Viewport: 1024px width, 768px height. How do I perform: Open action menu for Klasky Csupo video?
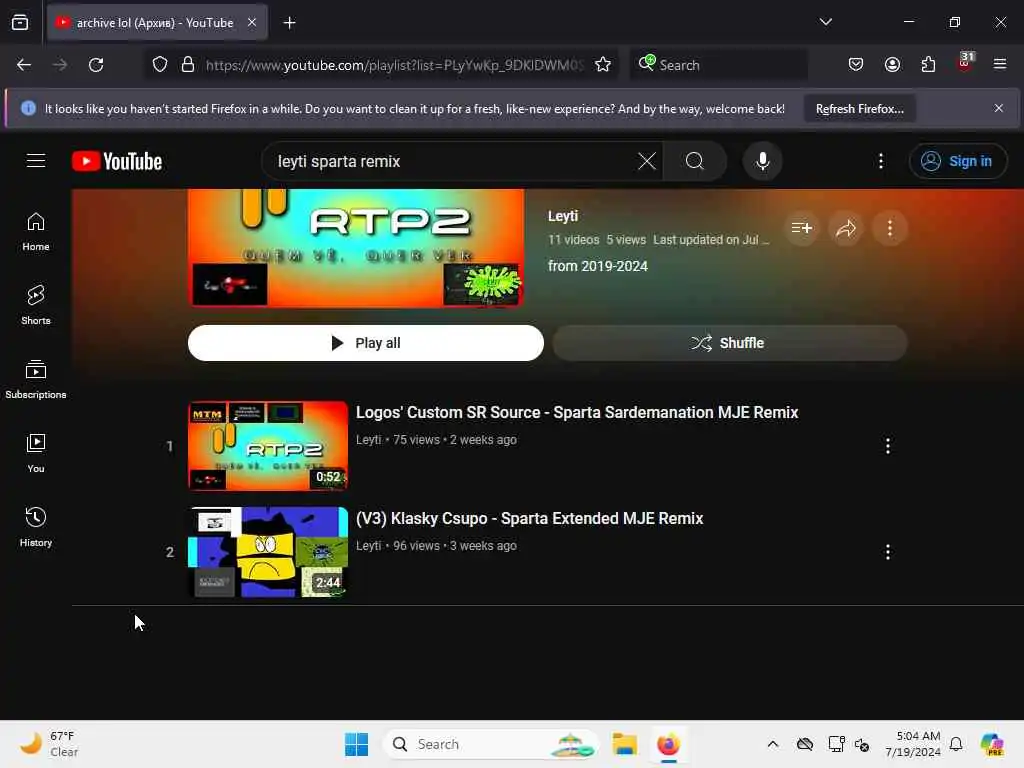(x=888, y=552)
